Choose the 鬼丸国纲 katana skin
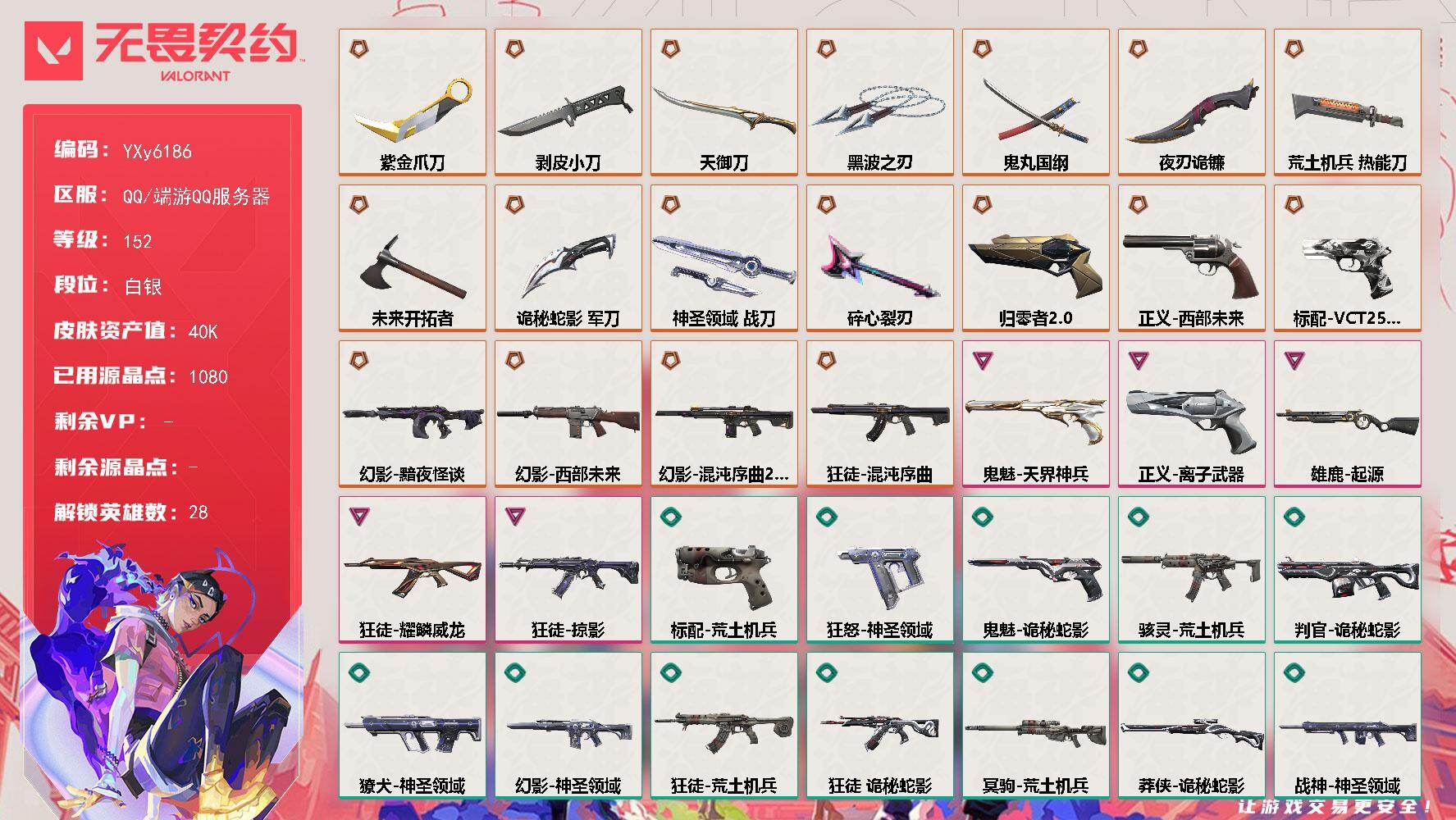The image size is (1456, 820). point(1036,102)
